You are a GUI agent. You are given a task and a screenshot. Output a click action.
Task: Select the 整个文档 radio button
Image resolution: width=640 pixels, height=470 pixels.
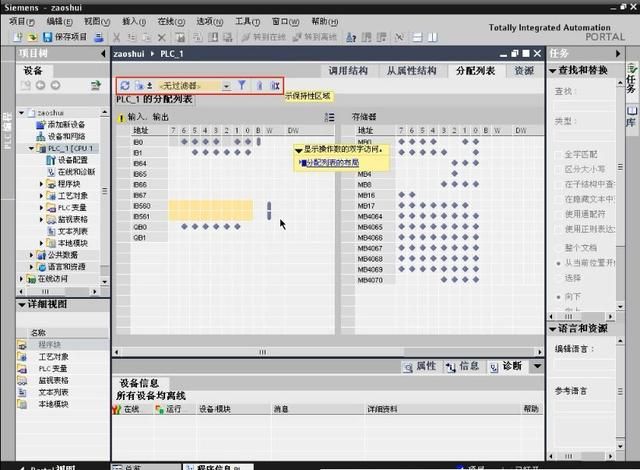click(x=558, y=248)
